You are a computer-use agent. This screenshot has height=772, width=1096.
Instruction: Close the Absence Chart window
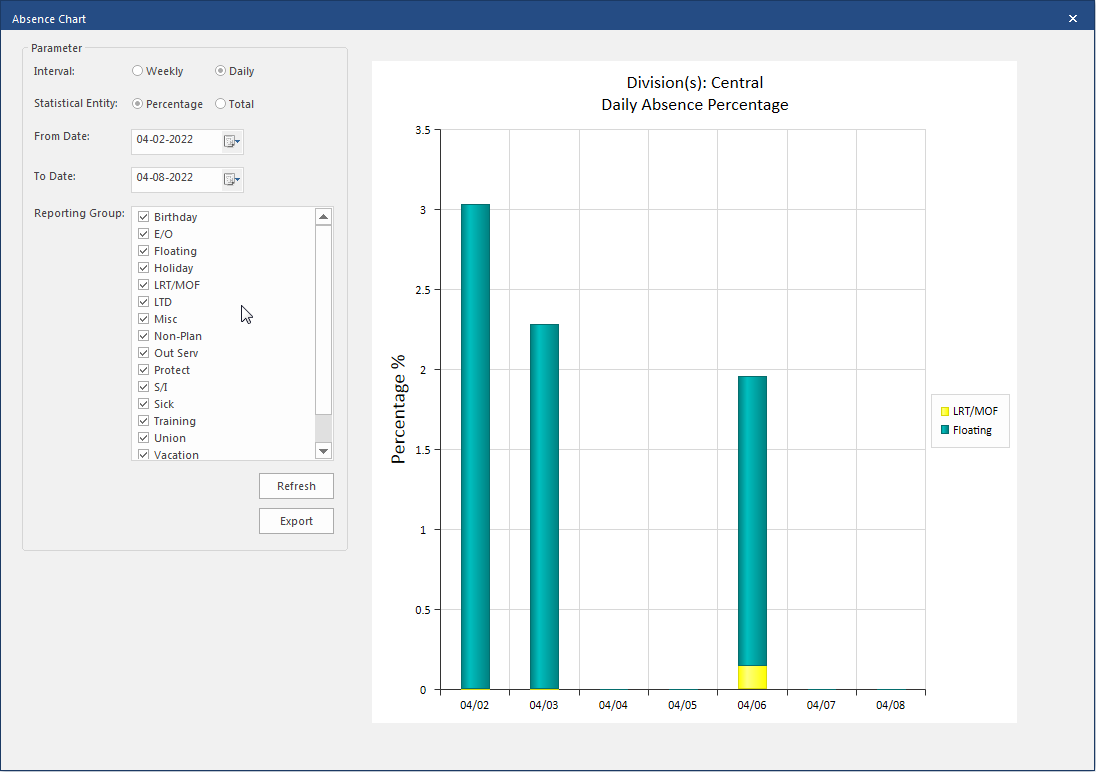pos(1073,18)
